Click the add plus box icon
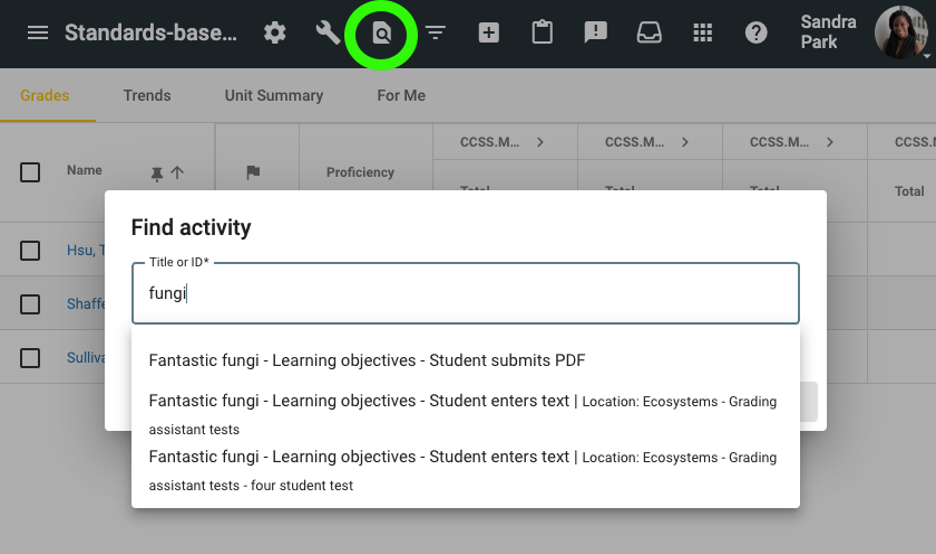This screenshot has height=554, width=936. pyautogui.click(x=488, y=32)
